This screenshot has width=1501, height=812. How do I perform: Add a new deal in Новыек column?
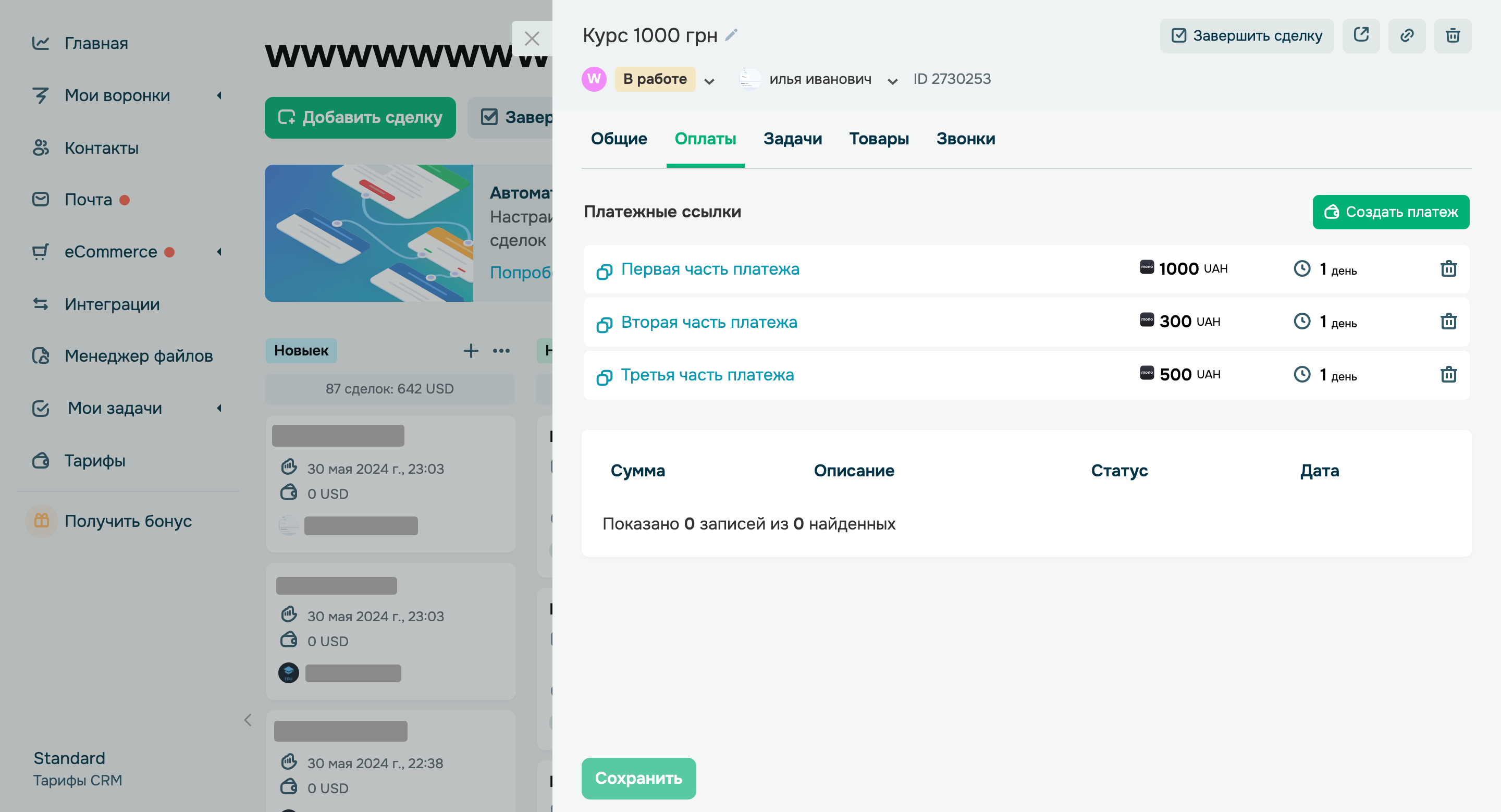tap(470, 350)
